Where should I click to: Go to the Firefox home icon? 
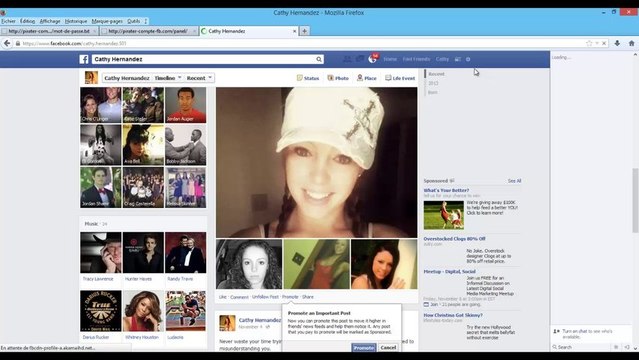point(631,43)
